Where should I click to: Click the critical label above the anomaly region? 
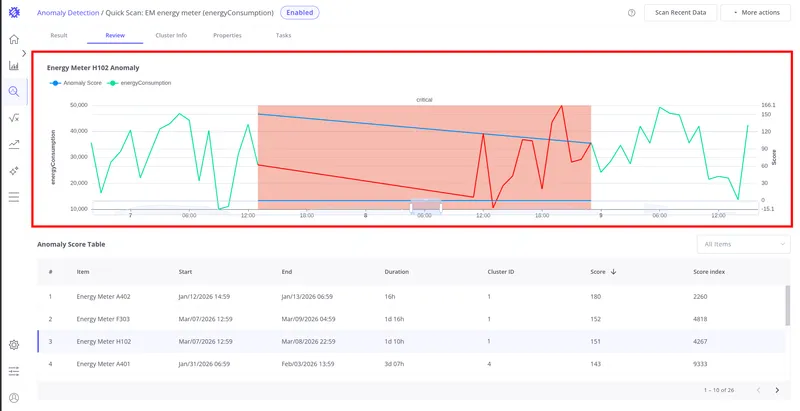click(424, 100)
